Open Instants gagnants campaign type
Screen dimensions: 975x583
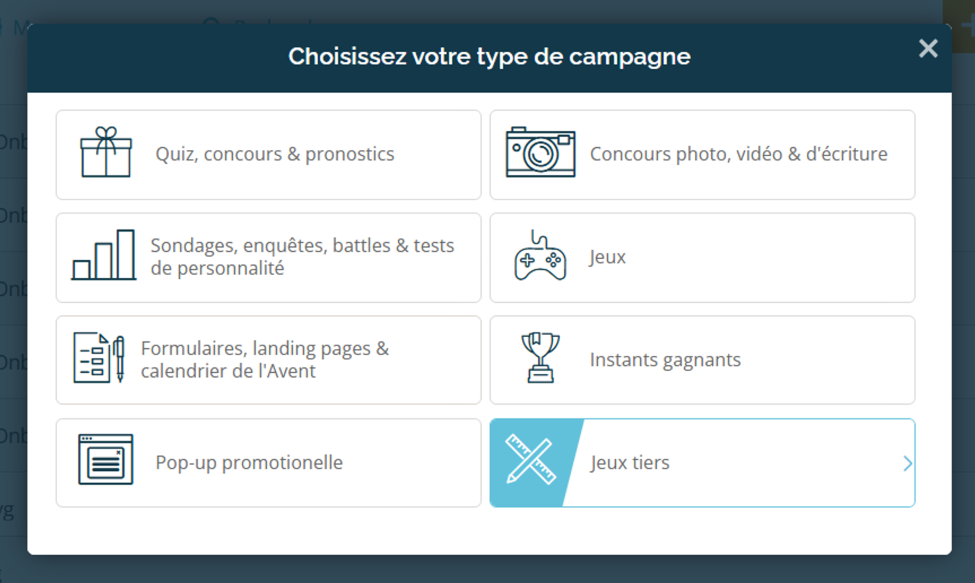pos(700,360)
